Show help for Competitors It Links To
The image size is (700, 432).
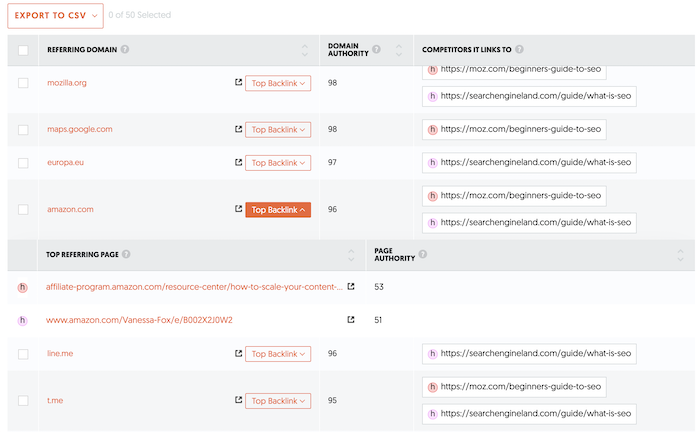(519, 49)
